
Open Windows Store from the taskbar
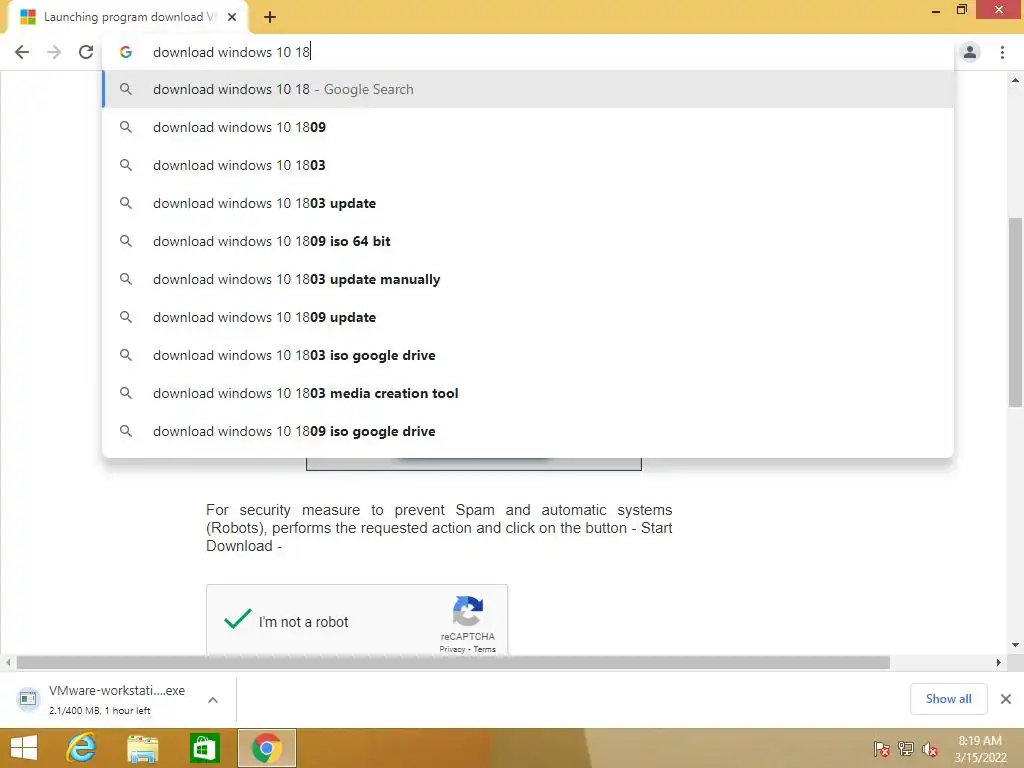pos(204,748)
